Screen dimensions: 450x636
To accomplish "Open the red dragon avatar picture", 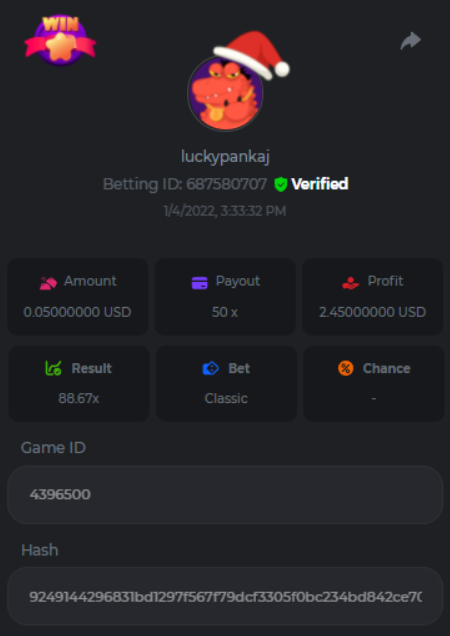I will [225, 94].
